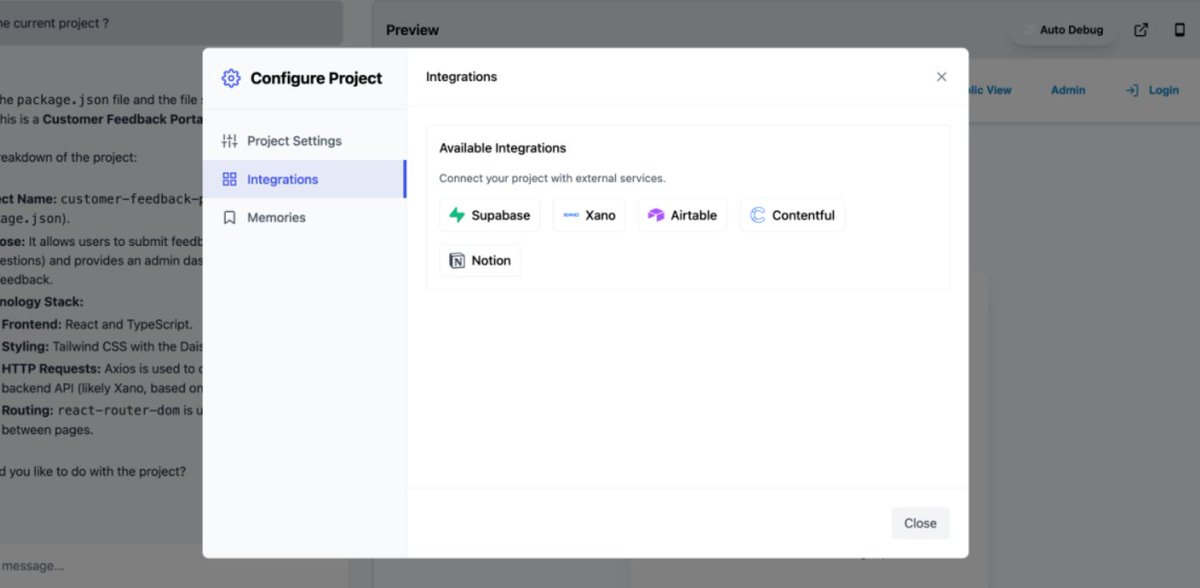Click the Supabase lightning bolt logo
This screenshot has width=1200, height=588.
[x=457, y=215]
